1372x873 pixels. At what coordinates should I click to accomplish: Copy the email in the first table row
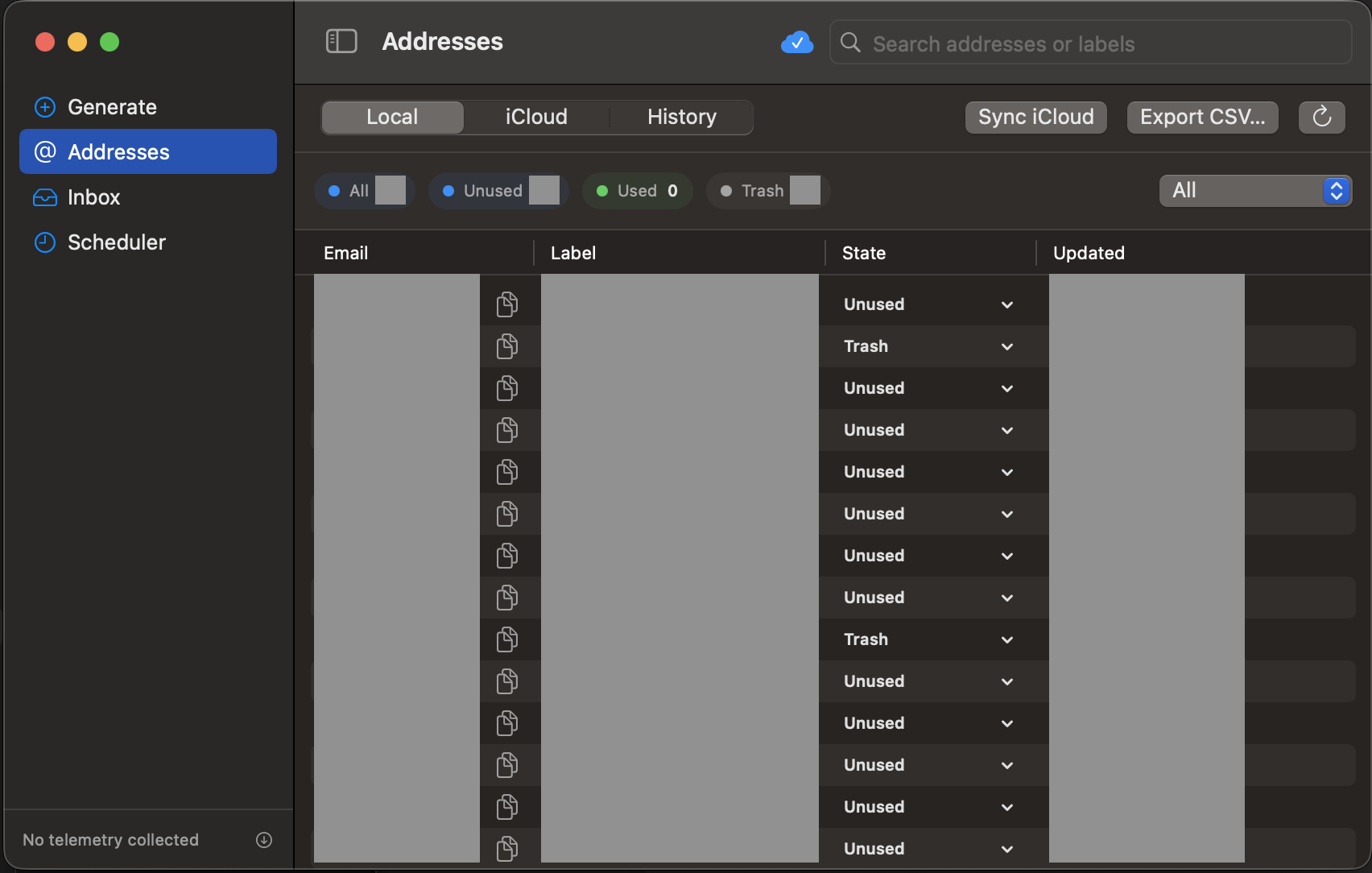pos(507,304)
